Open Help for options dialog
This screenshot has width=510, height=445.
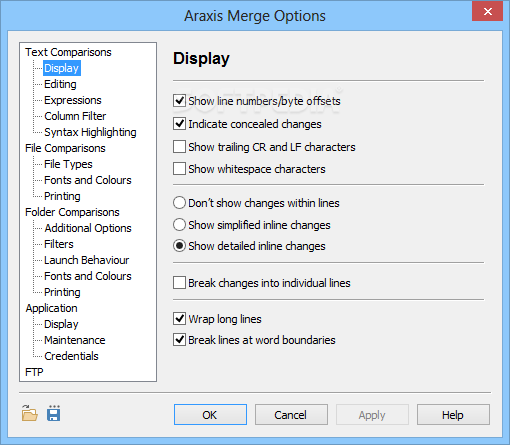(x=453, y=415)
